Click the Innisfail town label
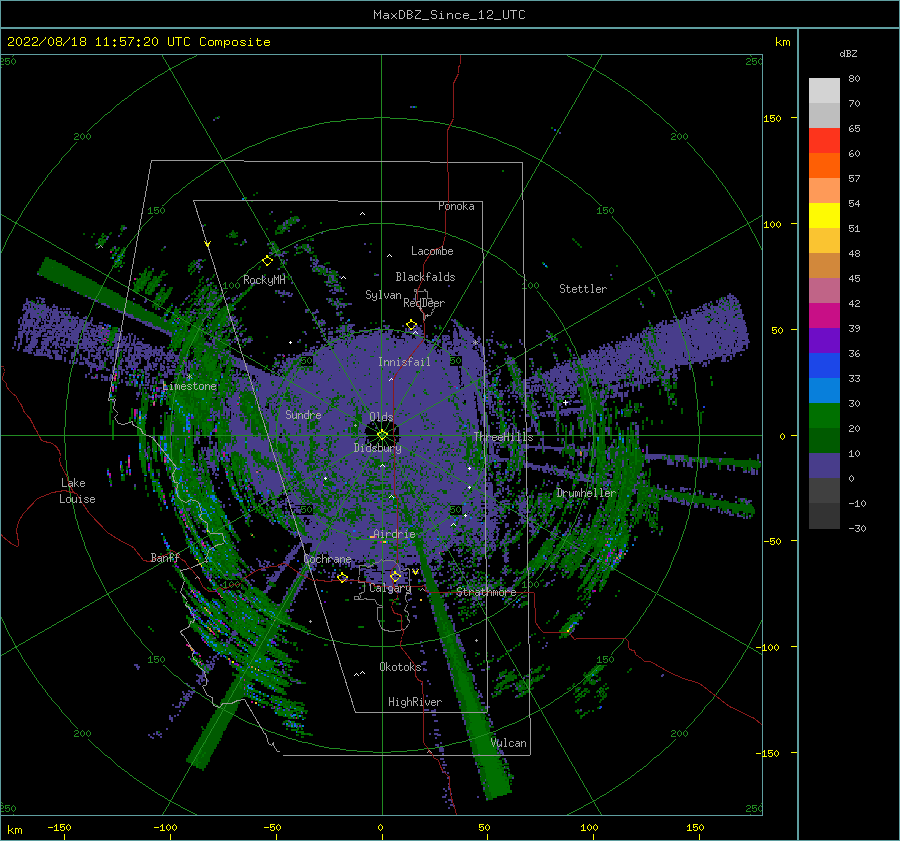The height and width of the screenshot is (841, 900). pyautogui.click(x=404, y=362)
